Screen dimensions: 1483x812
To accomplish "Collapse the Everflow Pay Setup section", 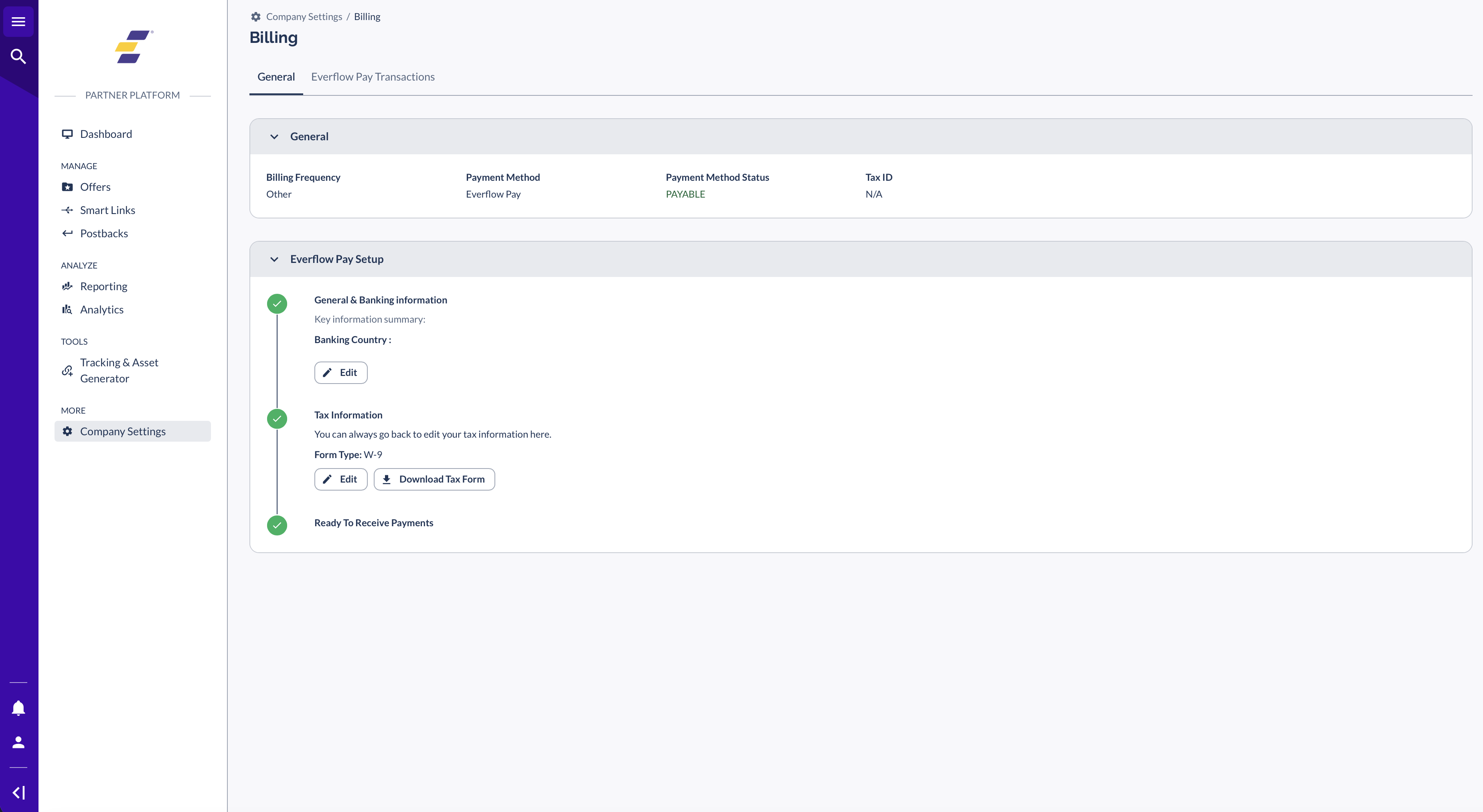I will coord(274,260).
